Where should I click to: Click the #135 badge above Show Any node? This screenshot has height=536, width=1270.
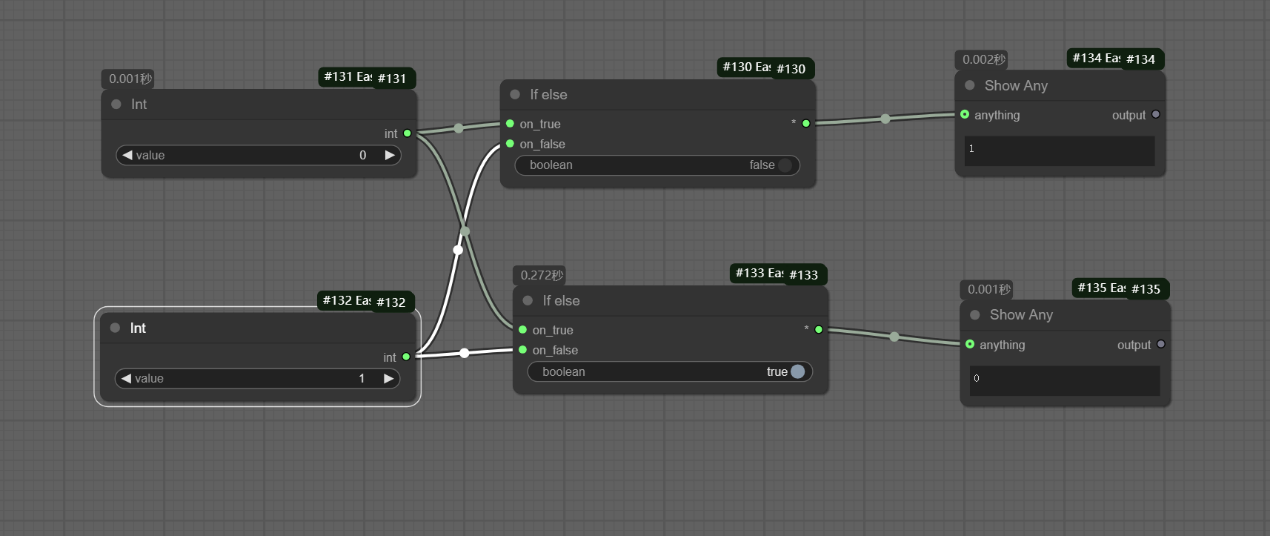(1146, 289)
